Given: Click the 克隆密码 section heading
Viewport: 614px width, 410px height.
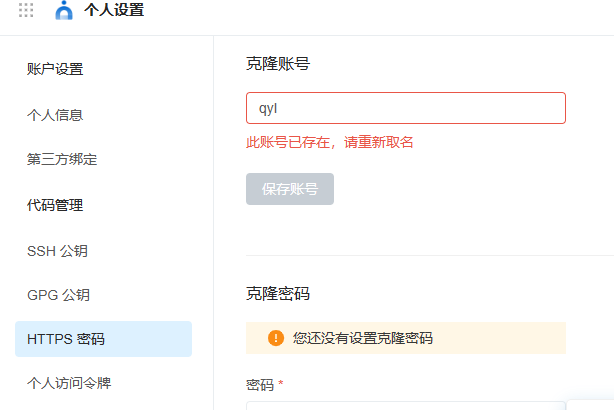Looking at the screenshot, I should pos(278,294).
